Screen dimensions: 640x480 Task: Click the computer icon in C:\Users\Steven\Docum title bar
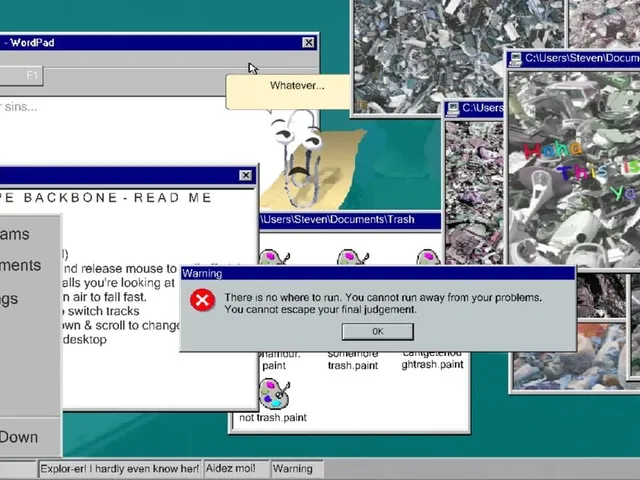tap(516, 59)
